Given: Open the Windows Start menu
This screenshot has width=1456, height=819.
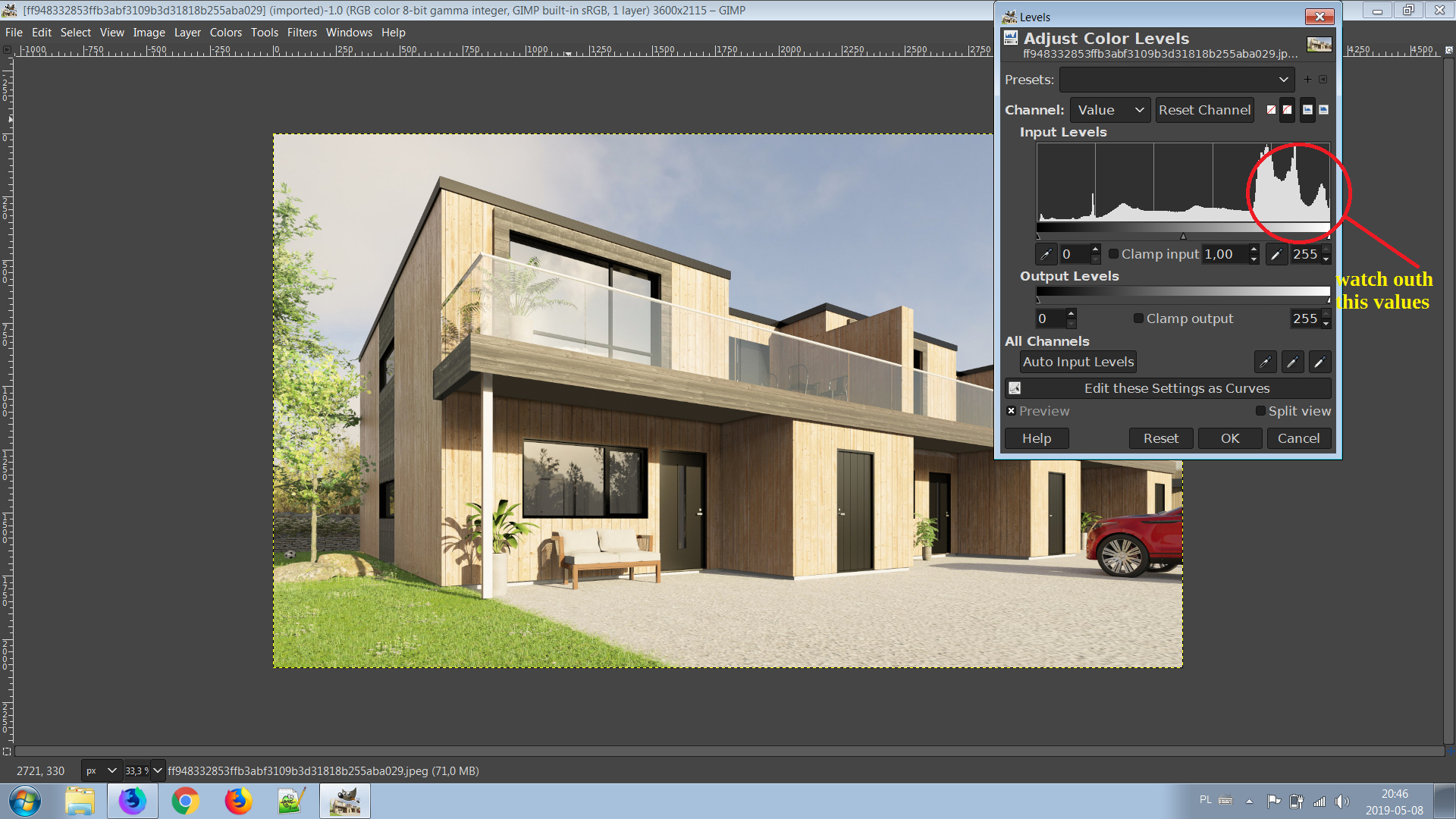Looking at the screenshot, I should (x=25, y=801).
